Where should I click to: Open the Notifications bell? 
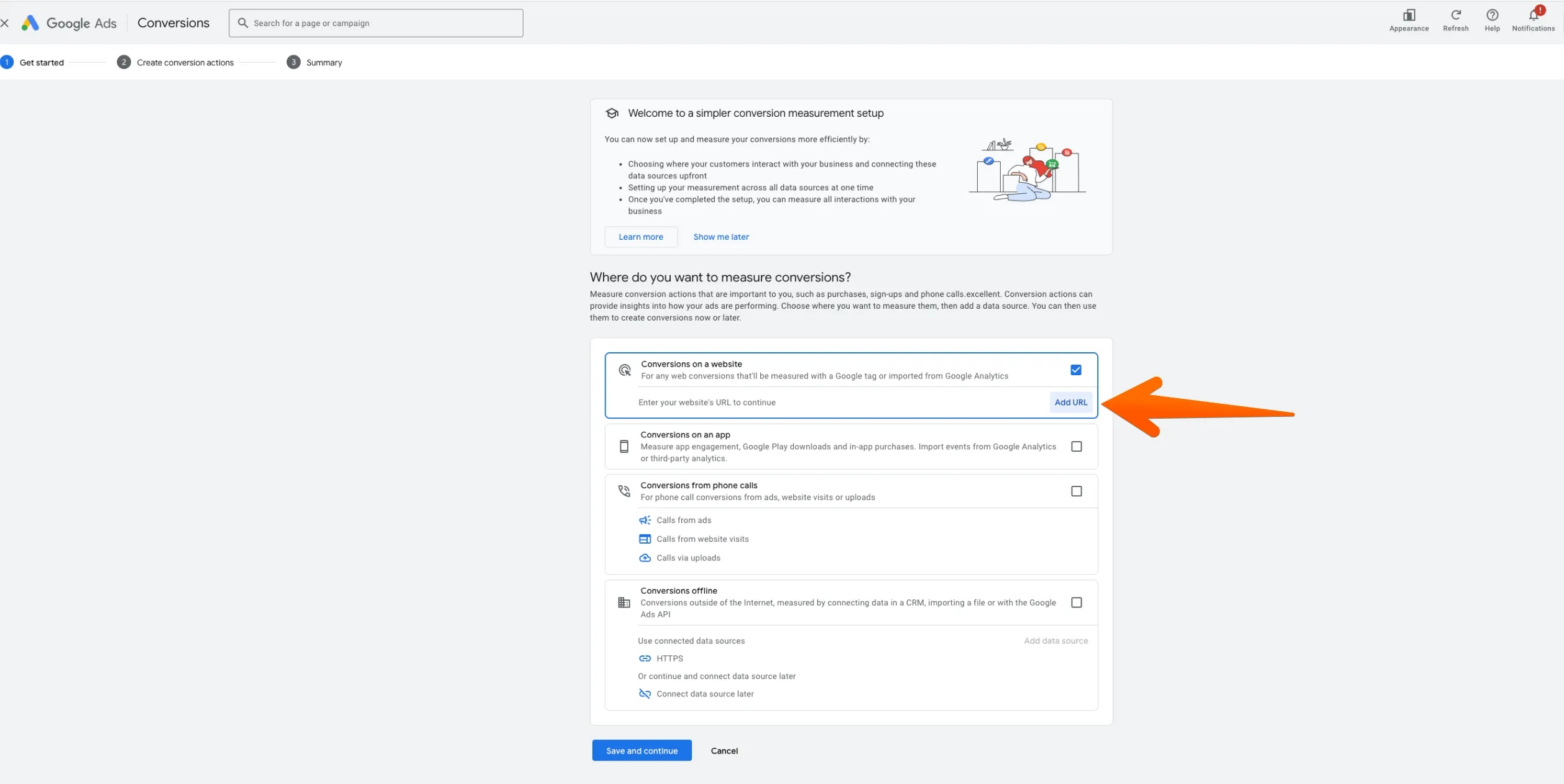(x=1534, y=15)
